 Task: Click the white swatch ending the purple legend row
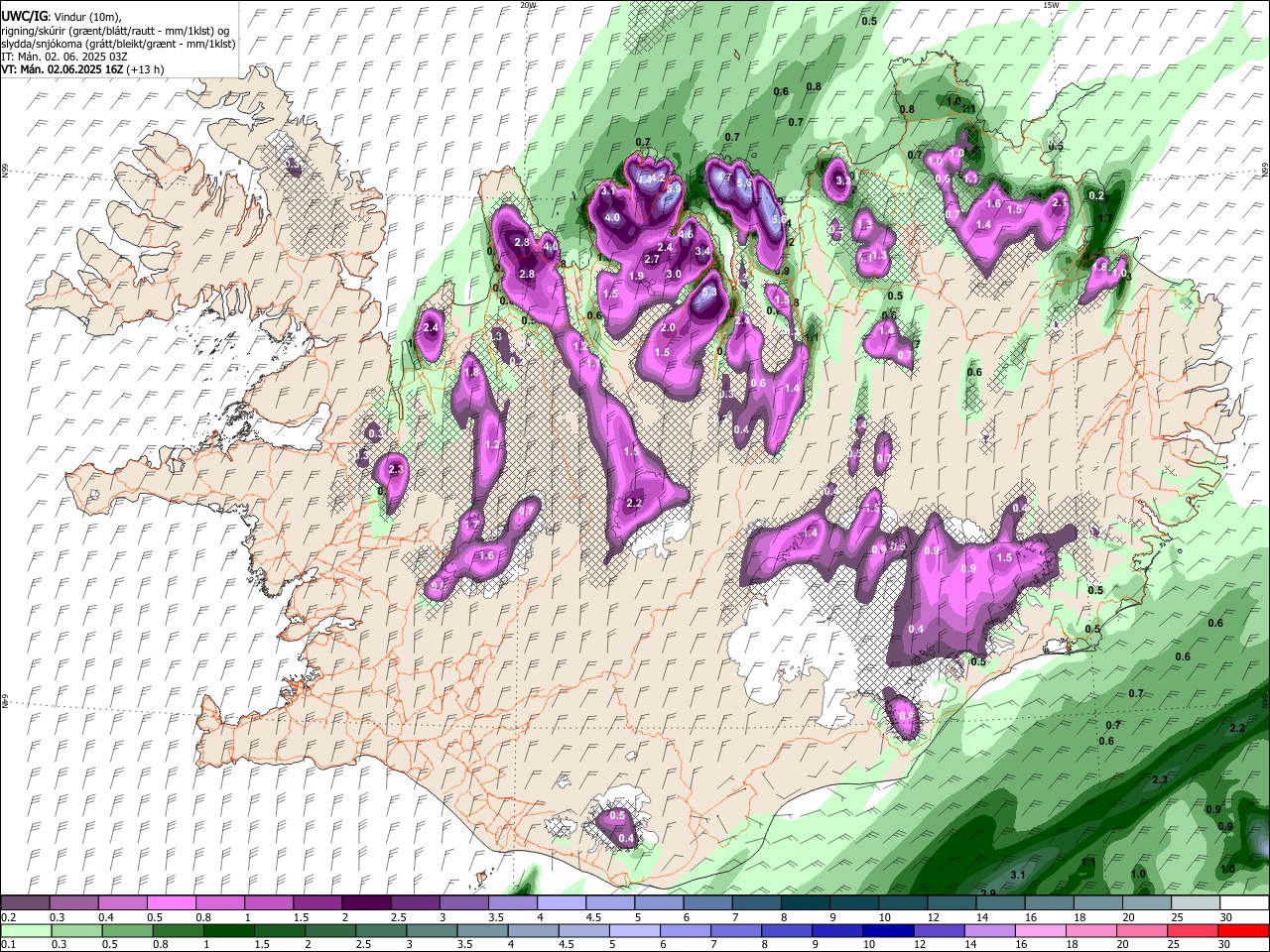click(1243, 902)
